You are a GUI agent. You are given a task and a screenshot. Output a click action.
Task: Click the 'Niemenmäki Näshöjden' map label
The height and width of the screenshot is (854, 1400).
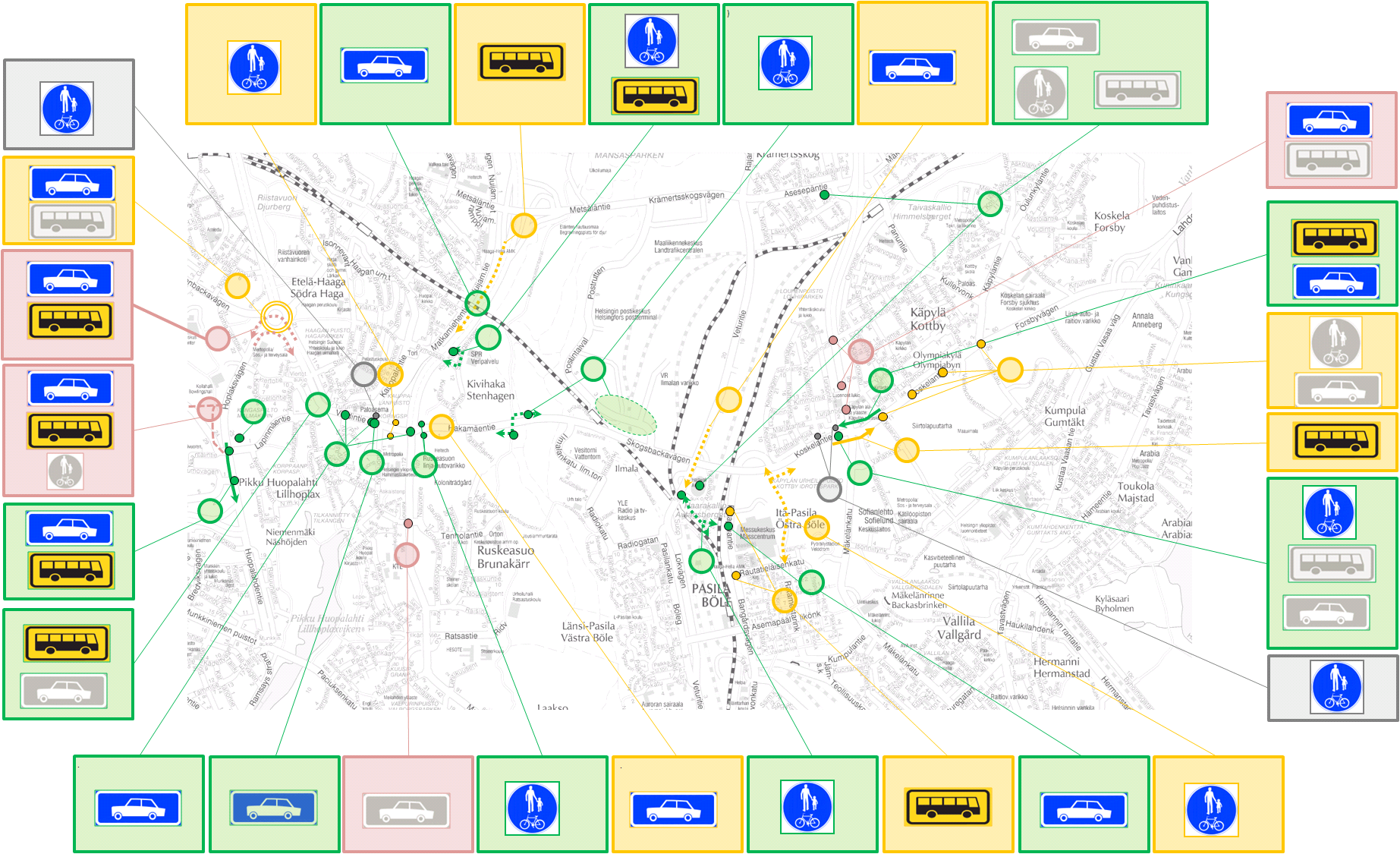(x=290, y=537)
